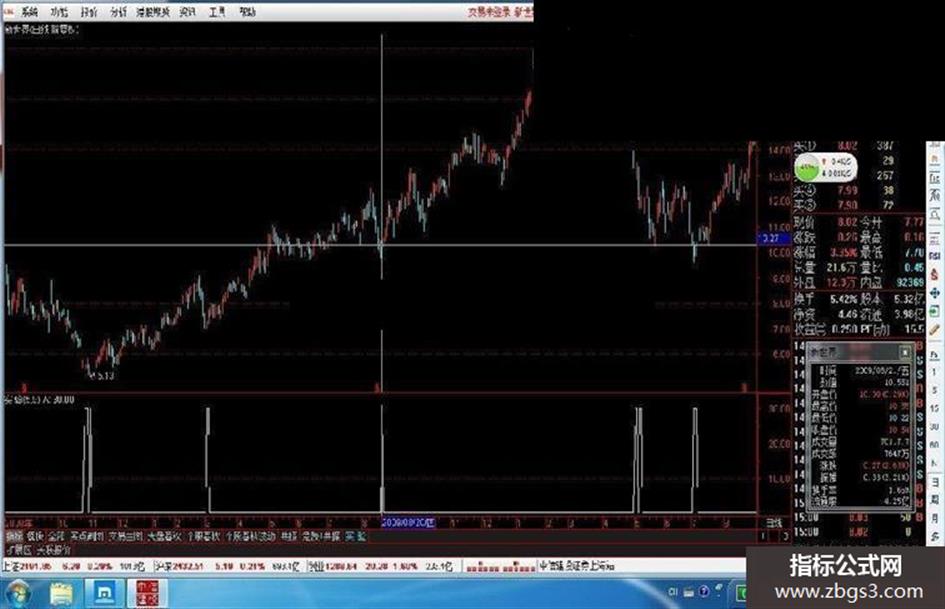Screen dimensions: 945x609
Task: Click the 成交量 row in popup window
Action: [861, 442]
